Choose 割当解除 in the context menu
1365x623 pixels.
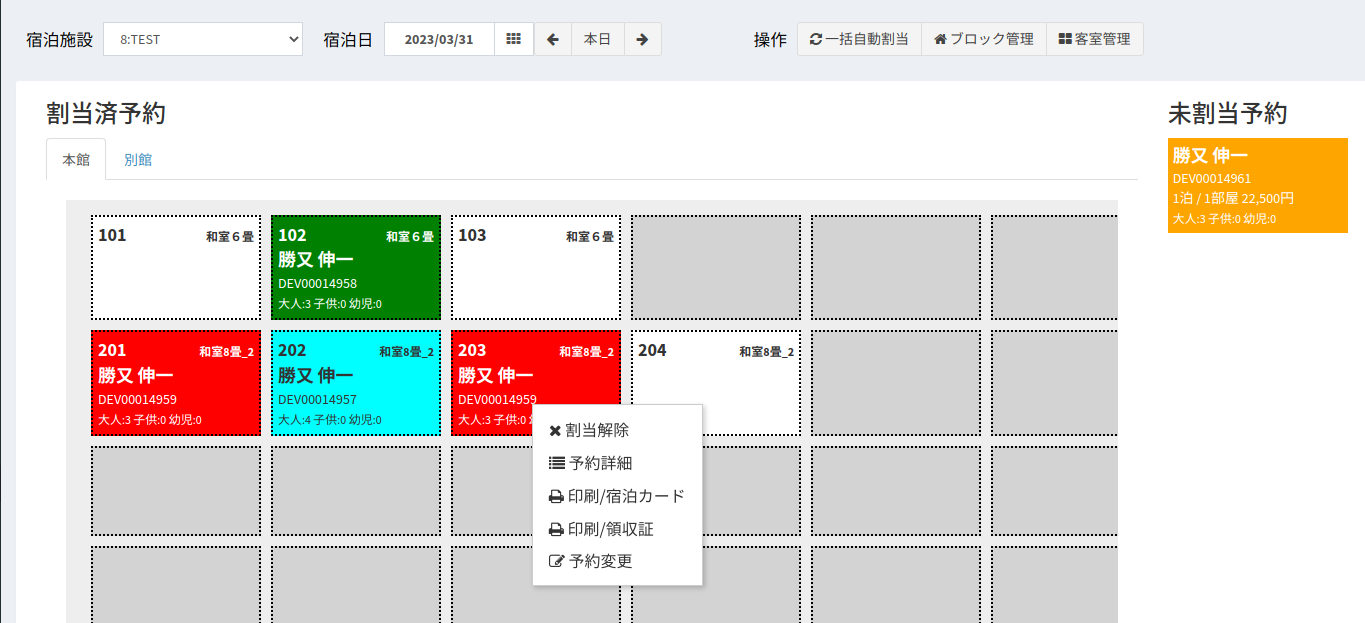point(617,430)
